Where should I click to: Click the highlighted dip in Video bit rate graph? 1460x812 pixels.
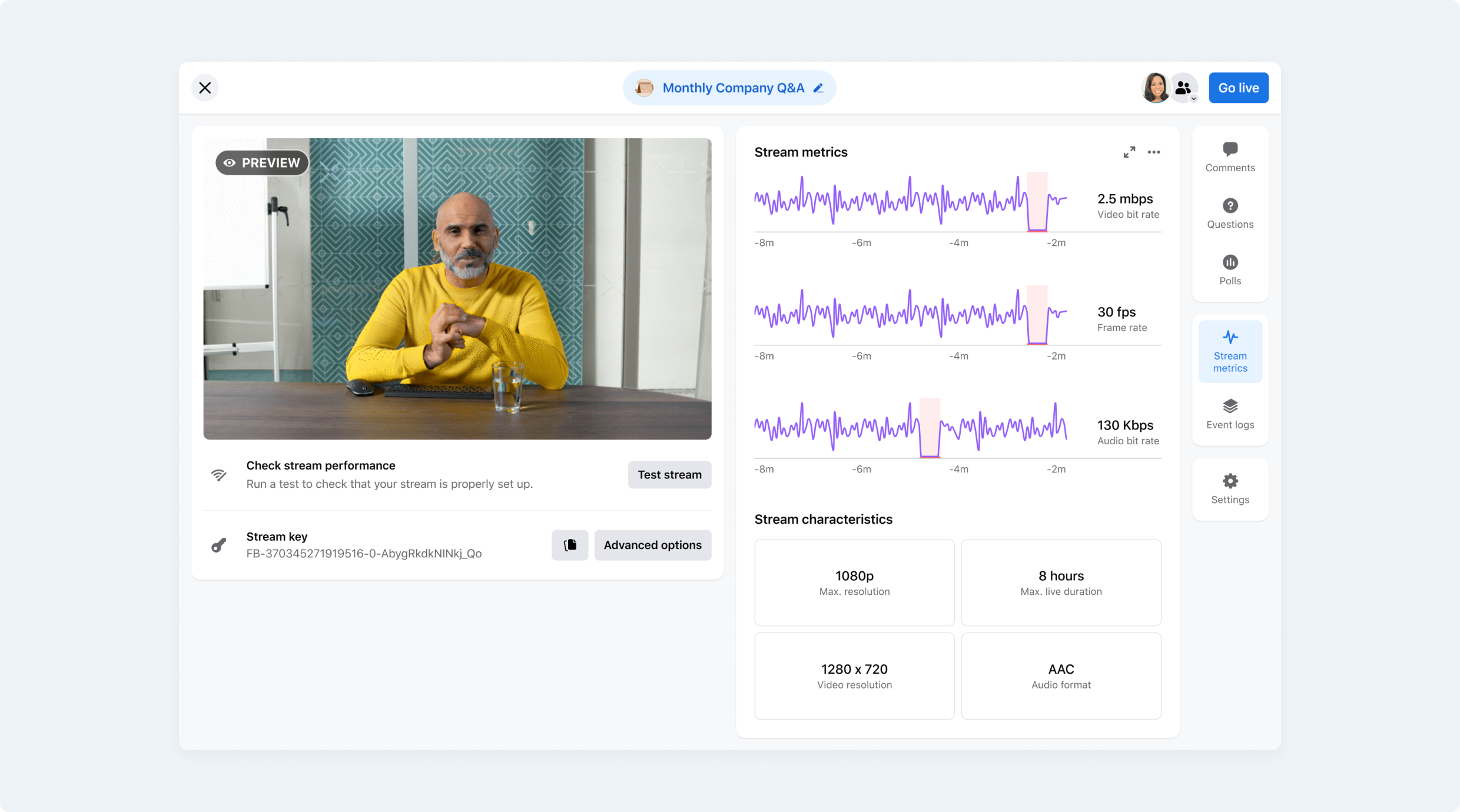point(1037,202)
